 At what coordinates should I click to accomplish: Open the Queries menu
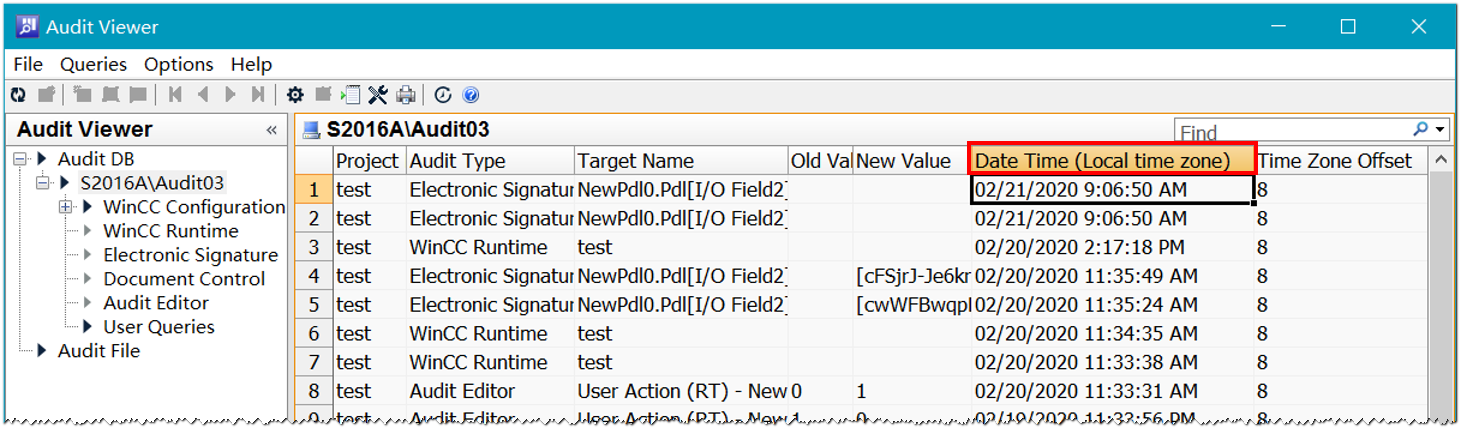[93, 64]
